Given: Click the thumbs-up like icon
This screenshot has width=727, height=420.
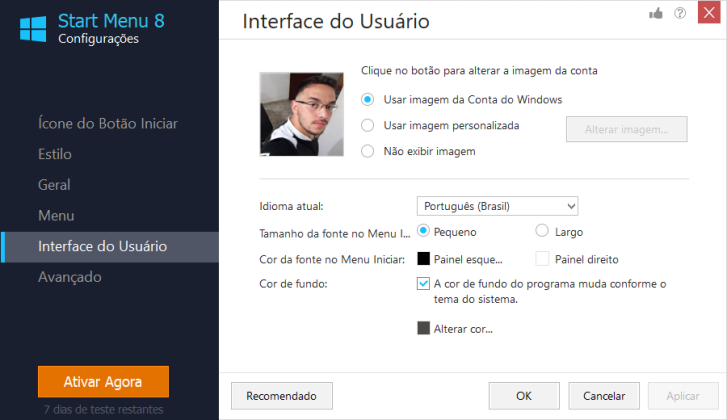Looking at the screenshot, I should click(656, 13).
